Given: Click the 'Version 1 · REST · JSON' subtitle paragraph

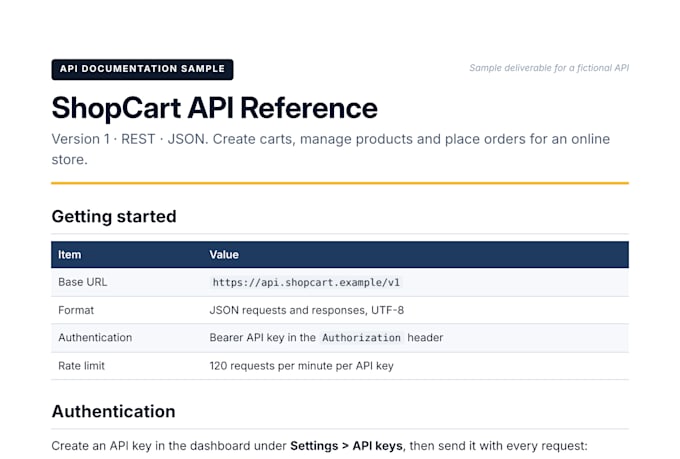Looking at the screenshot, I should (330, 149).
